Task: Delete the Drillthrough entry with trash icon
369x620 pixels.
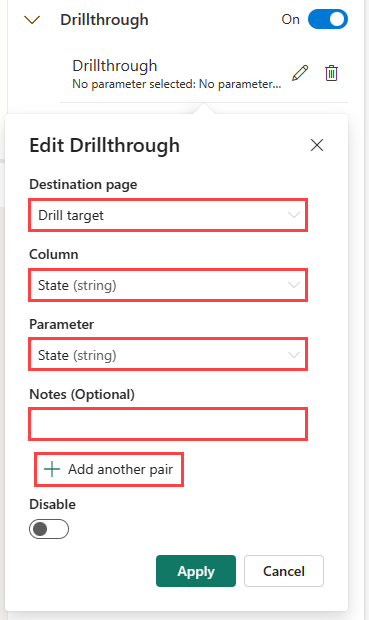Action: click(331, 73)
